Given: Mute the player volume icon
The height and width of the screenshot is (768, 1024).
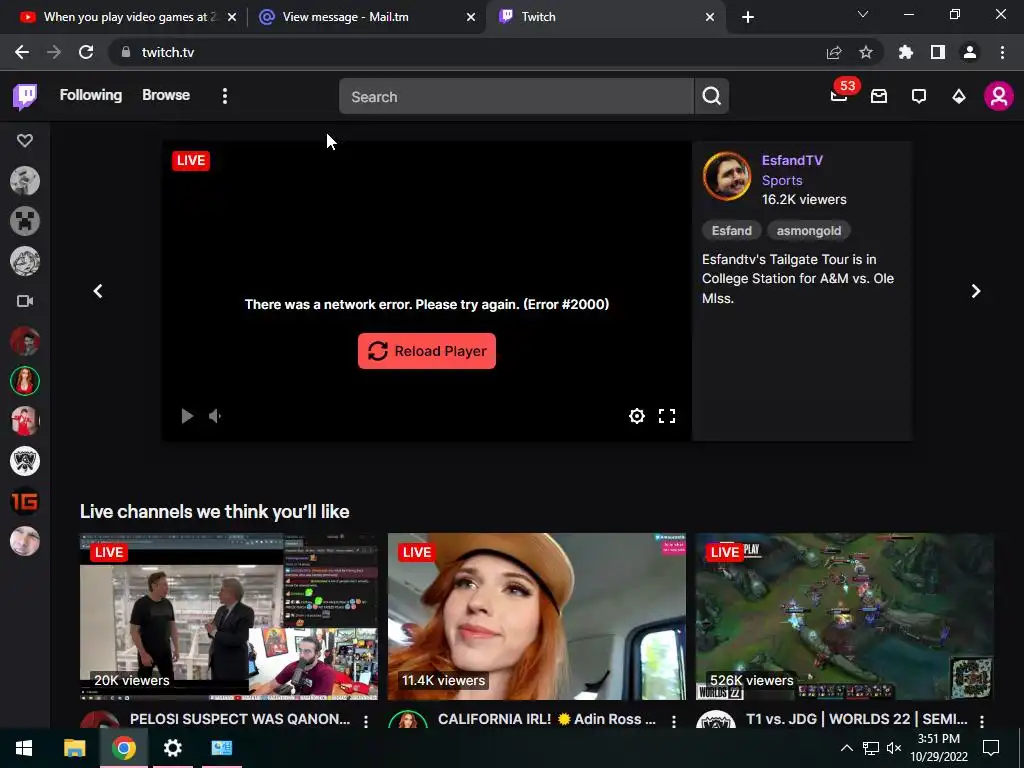Looking at the screenshot, I should pos(216,416).
